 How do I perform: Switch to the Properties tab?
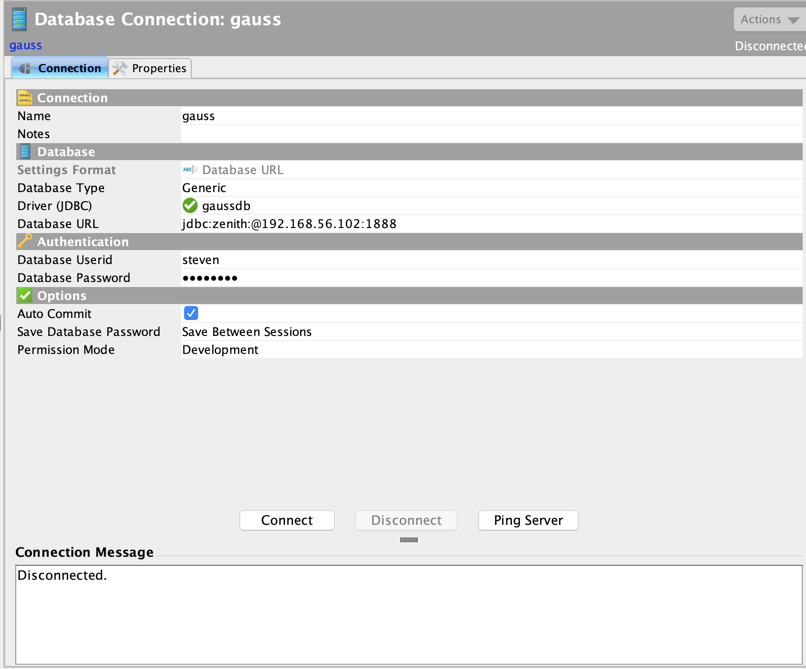[150, 68]
